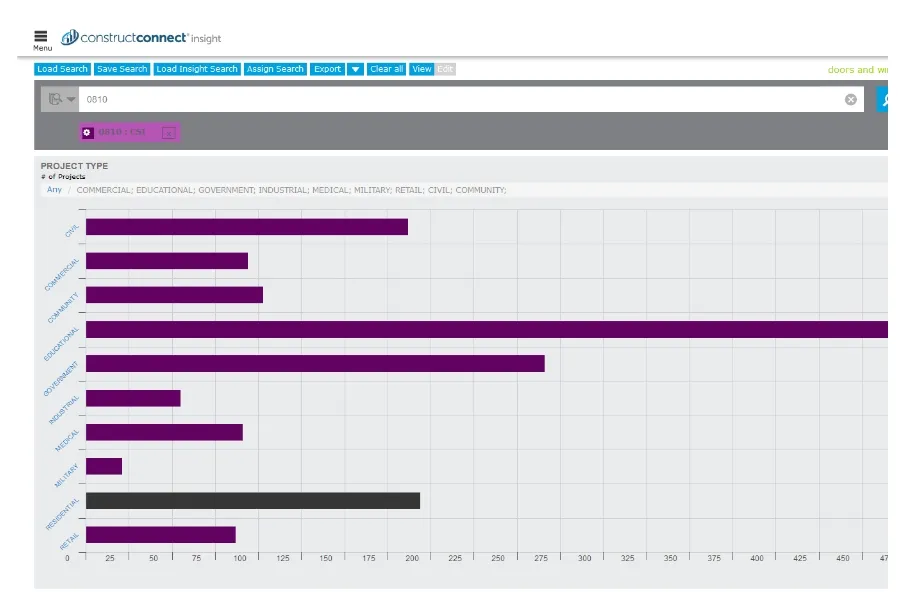Image resolution: width=906 pixels, height=602 pixels.
Task: Open the search type dropdown icon
Action: tap(60, 99)
